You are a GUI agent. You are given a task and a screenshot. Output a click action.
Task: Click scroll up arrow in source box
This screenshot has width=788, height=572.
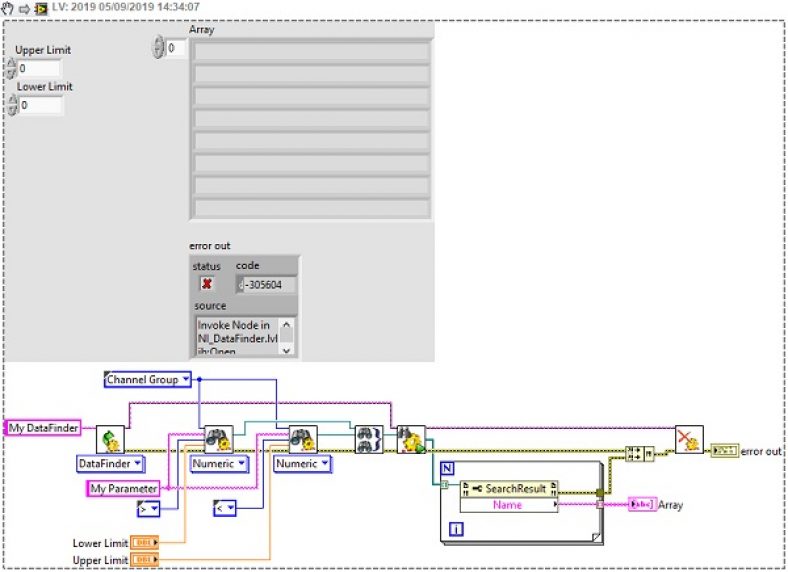[x=286, y=325]
